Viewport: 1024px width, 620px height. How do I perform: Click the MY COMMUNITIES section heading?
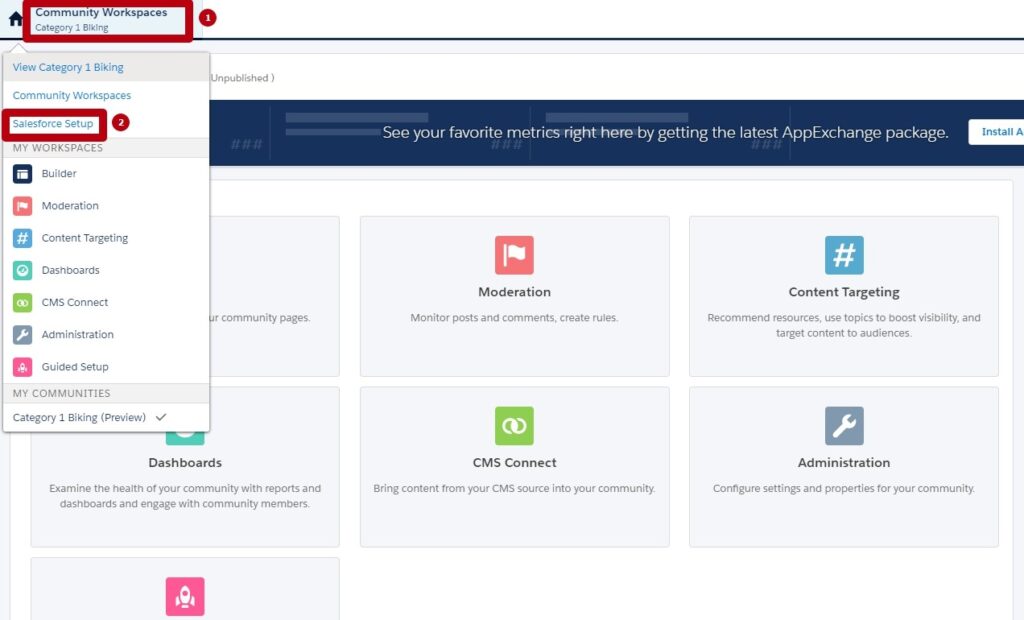click(61, 393)
